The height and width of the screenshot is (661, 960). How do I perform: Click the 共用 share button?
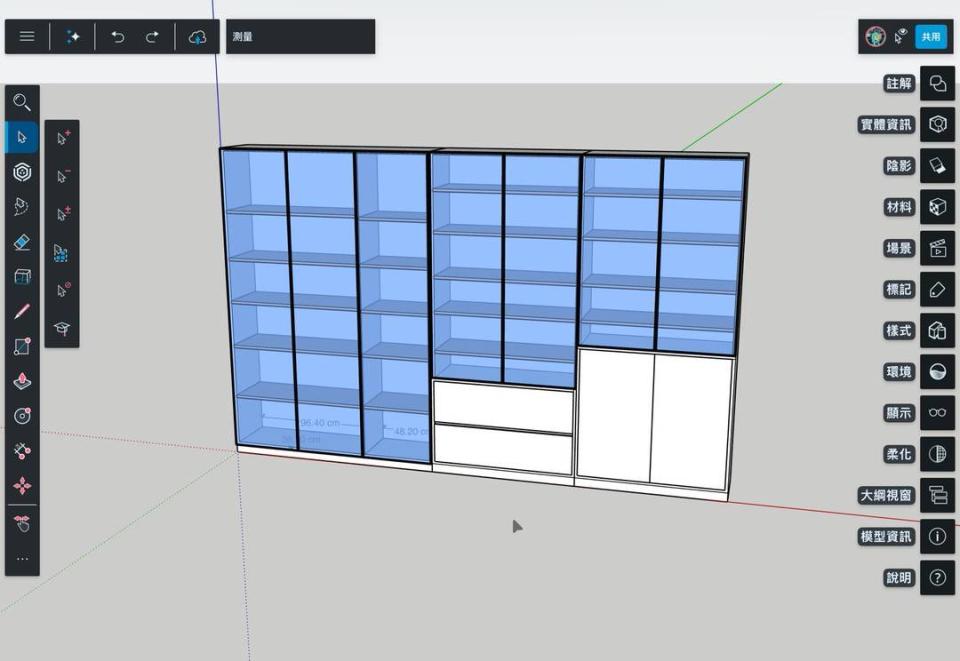coord(931,37)
